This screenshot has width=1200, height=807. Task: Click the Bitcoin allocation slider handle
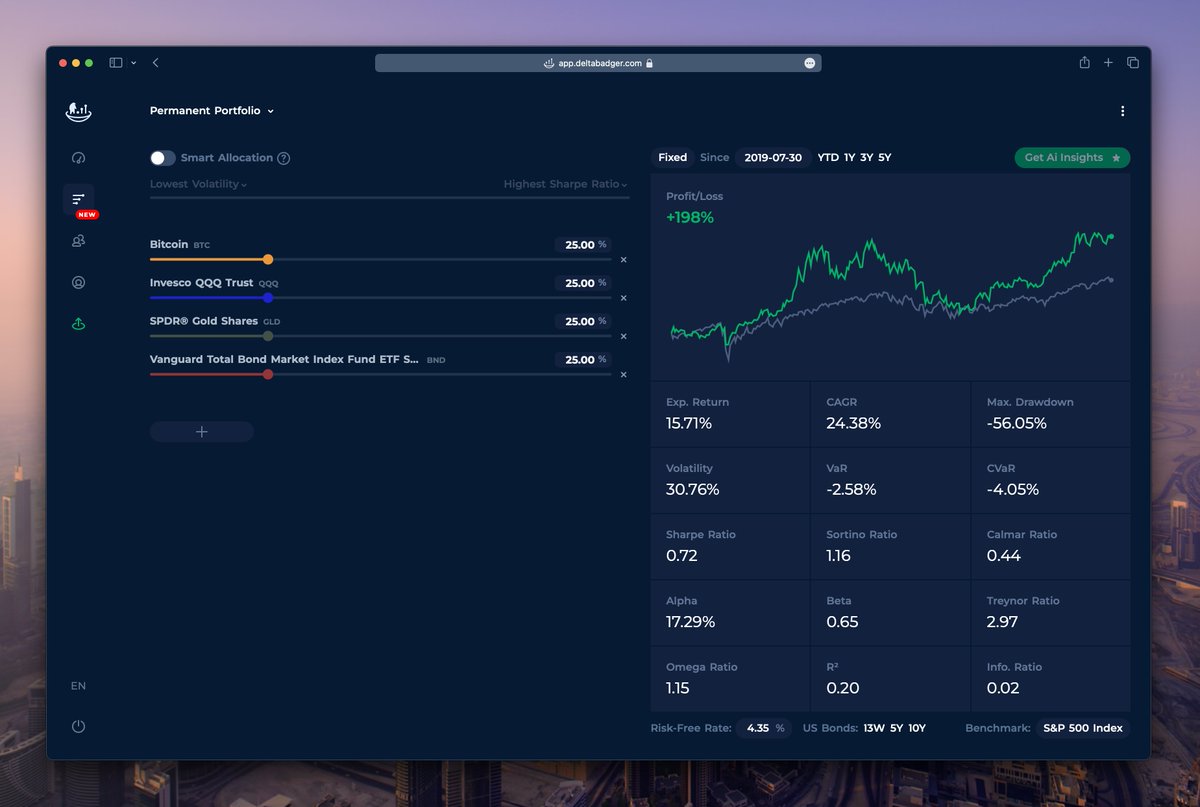pyautogui.click(x=268, y=259)
